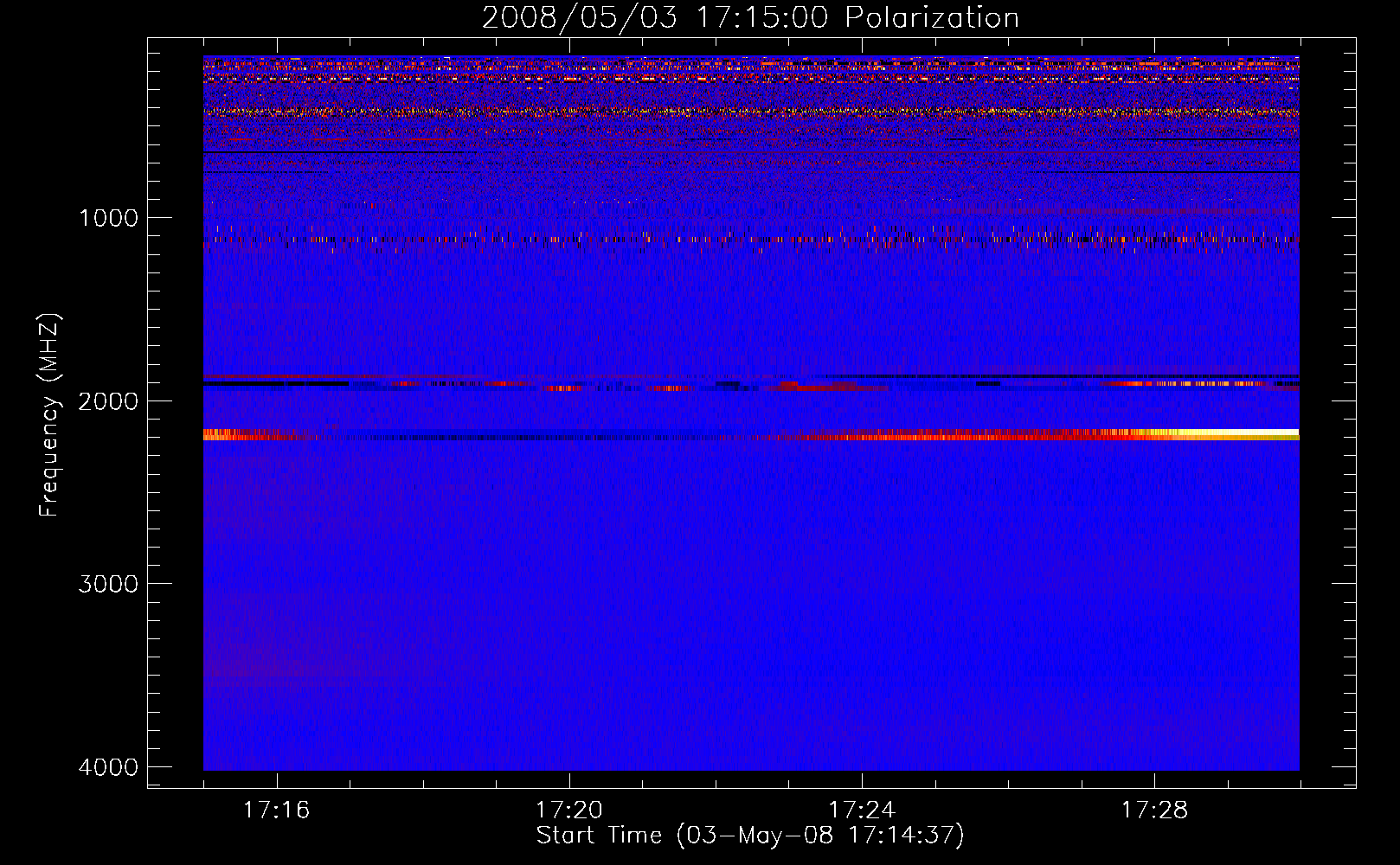Click the plot title '2008/05/03 17:15:00 Polarization'

coord(750,18)
